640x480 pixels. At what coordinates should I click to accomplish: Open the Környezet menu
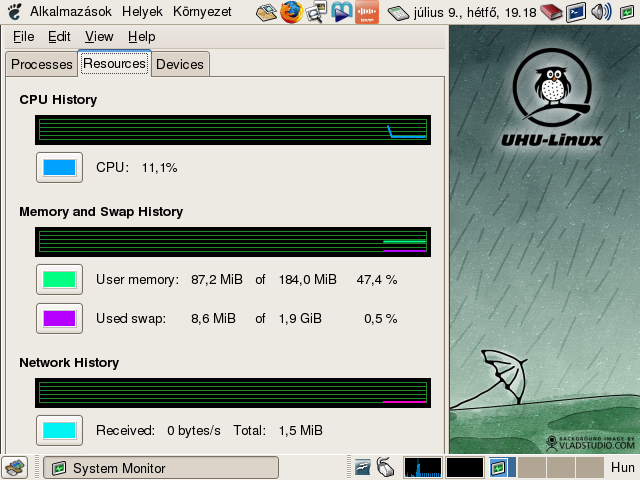coord(202,12)
